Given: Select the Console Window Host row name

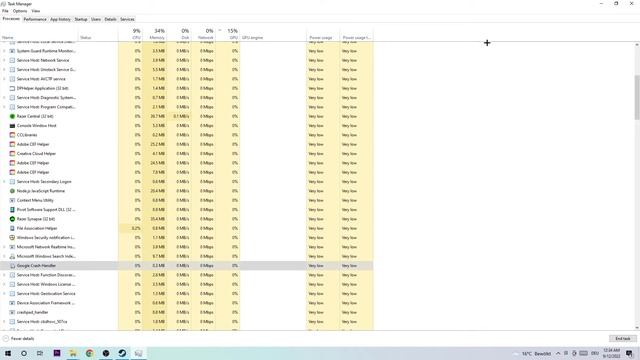Looking at the screenshot, I should 37,126.
